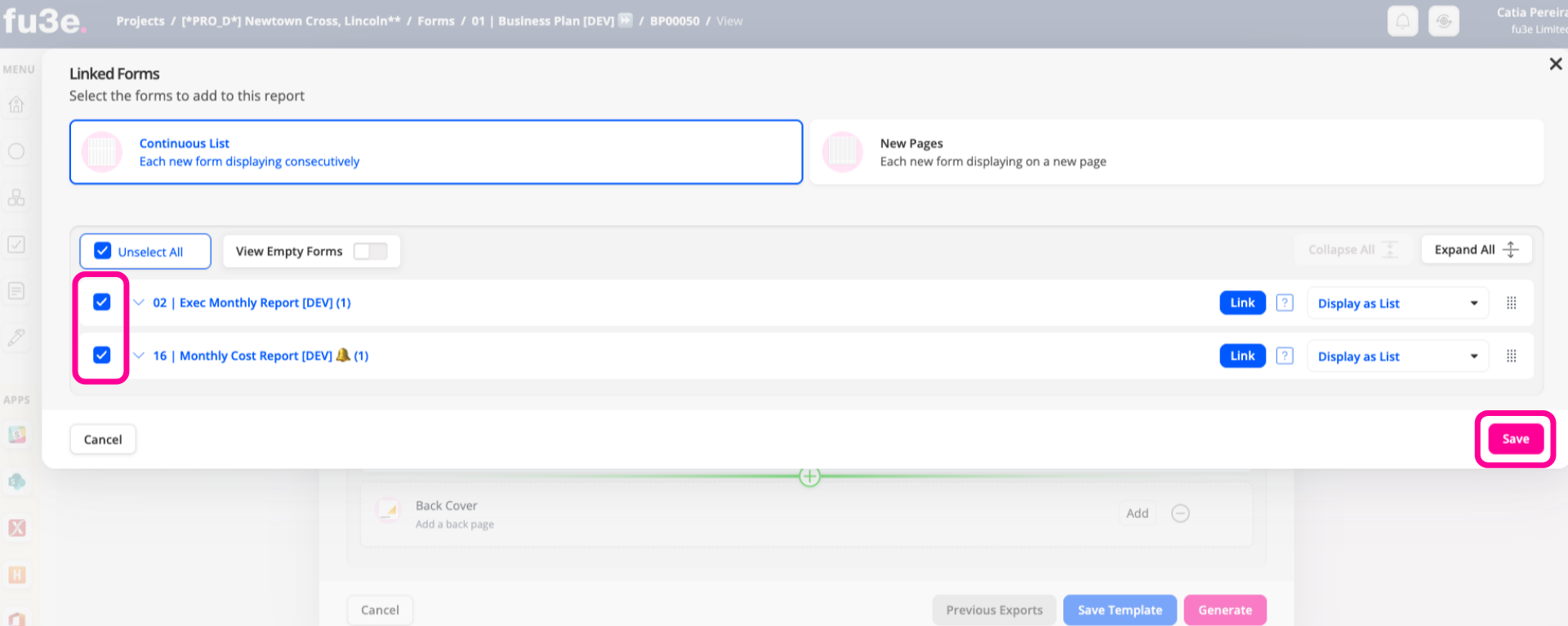The image size is (1568, 626).
Task: Click Link button for Monthly Cost Report
Action: 1242,355
